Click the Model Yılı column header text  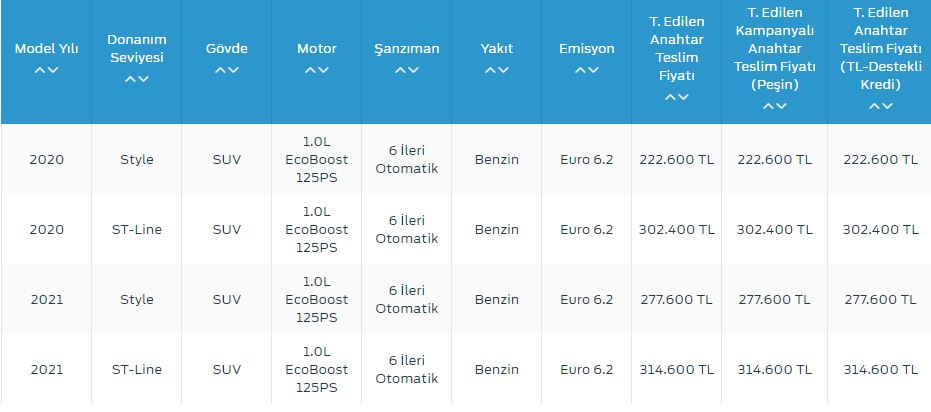(x=46, y=48)
